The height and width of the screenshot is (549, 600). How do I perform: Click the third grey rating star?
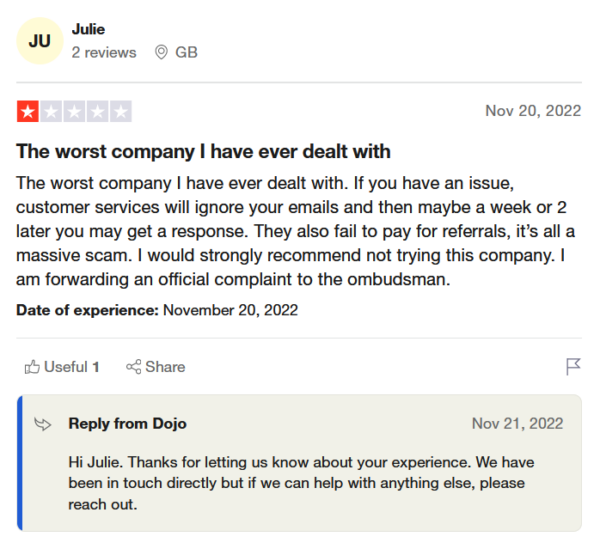click(74, 111)
